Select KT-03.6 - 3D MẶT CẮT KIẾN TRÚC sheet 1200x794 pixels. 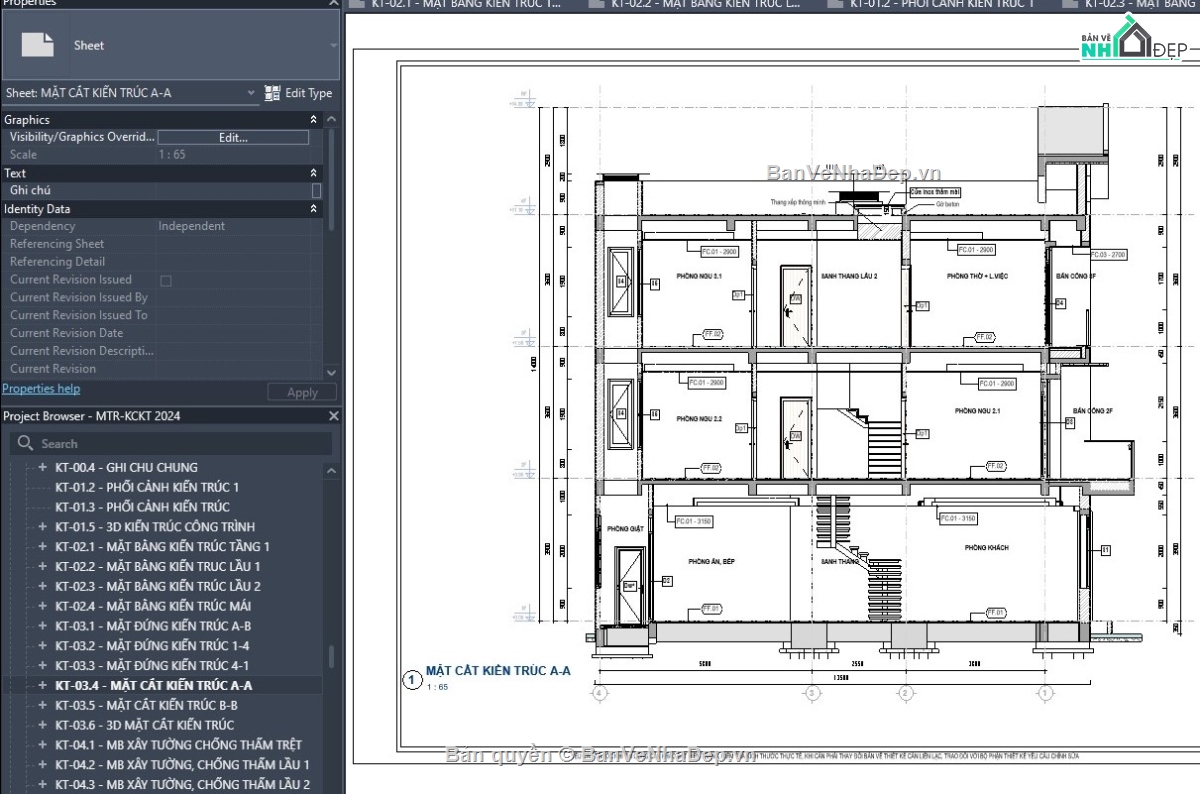pyautogui.click(x=144, y=725)
